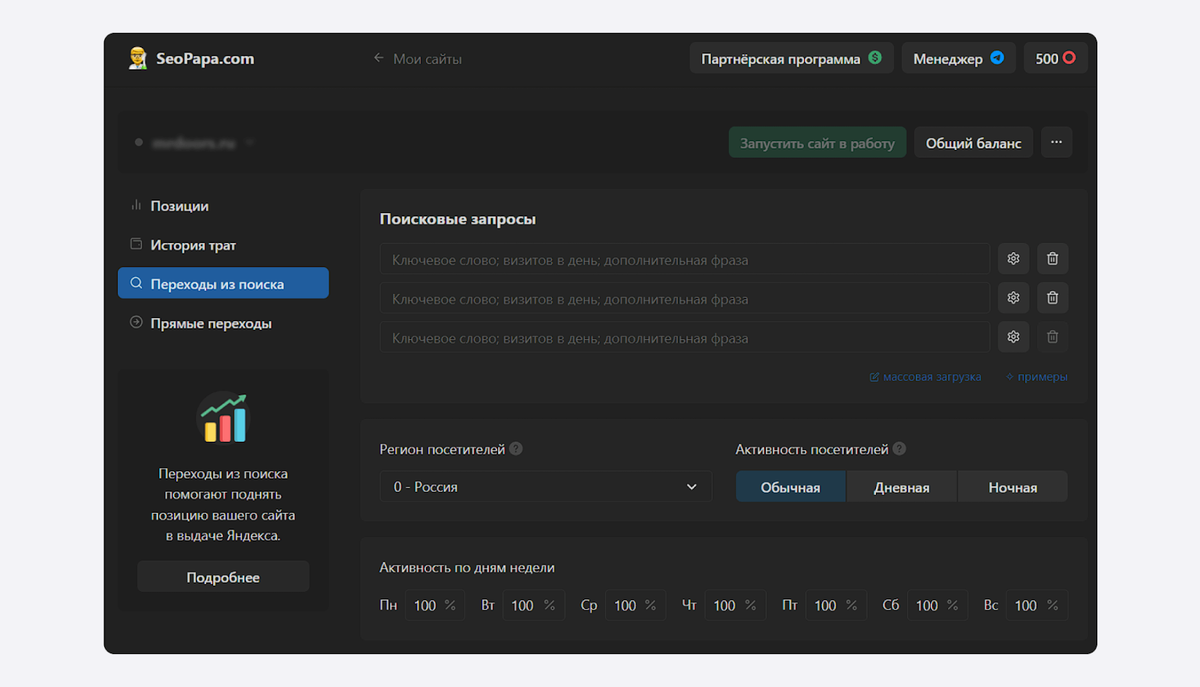Delete the first query row
Image resolution: width=1200 pixels, height=687 pixels.
click(1052, 259)
